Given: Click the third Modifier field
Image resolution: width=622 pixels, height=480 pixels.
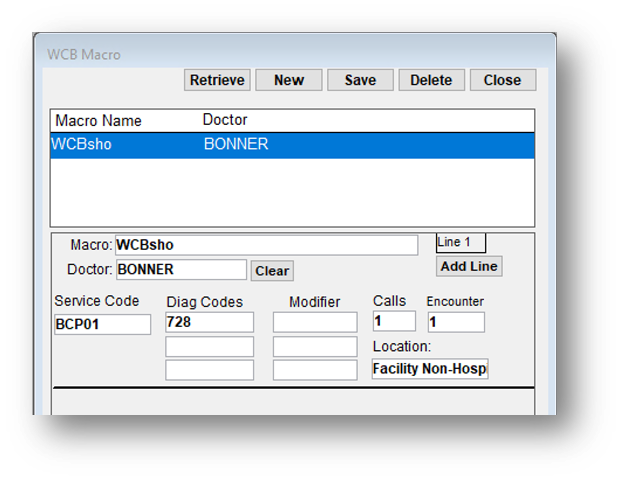Looking at the screenshot, I should click(315, 370).
